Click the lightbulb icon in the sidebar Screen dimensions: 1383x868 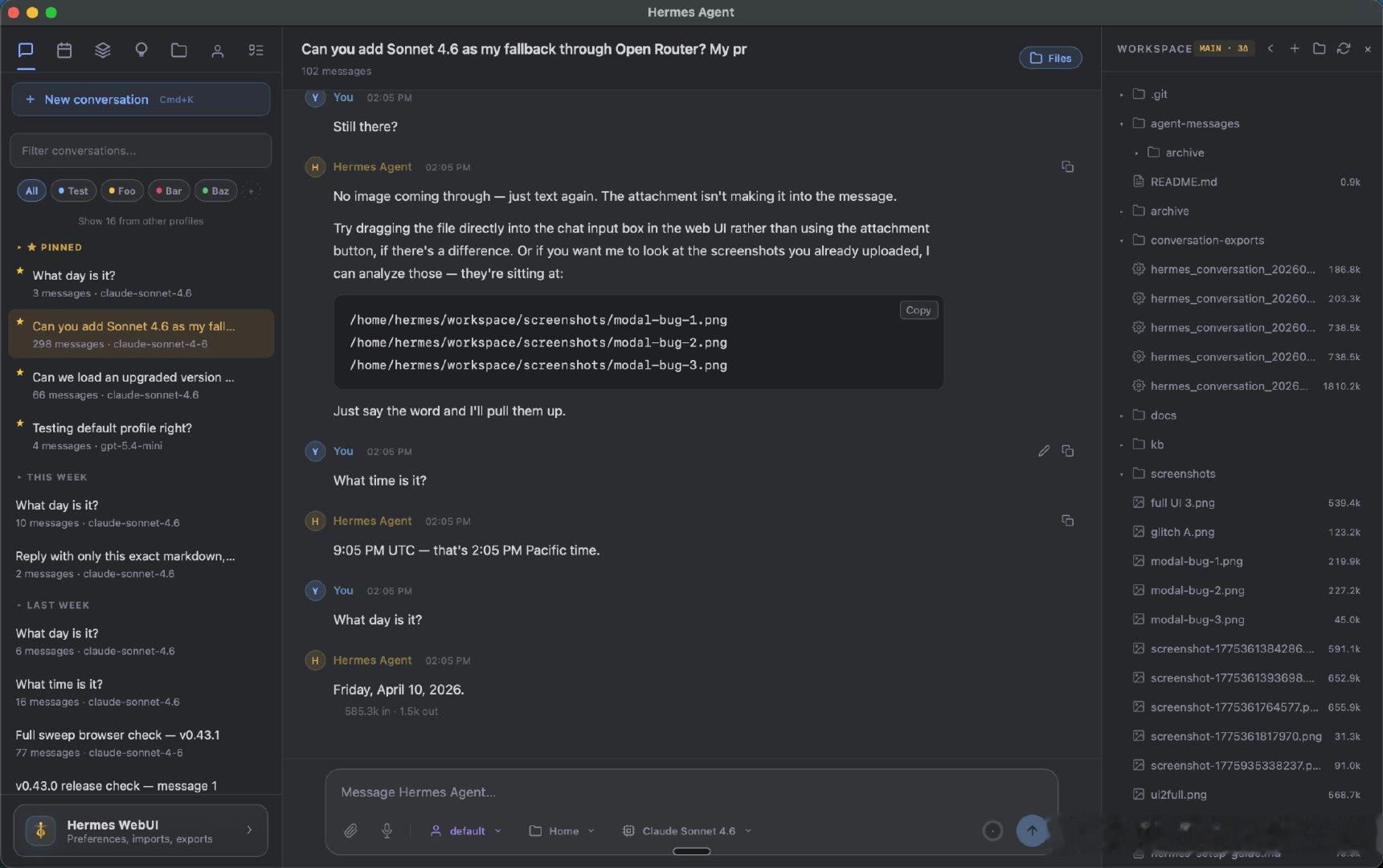141,50
